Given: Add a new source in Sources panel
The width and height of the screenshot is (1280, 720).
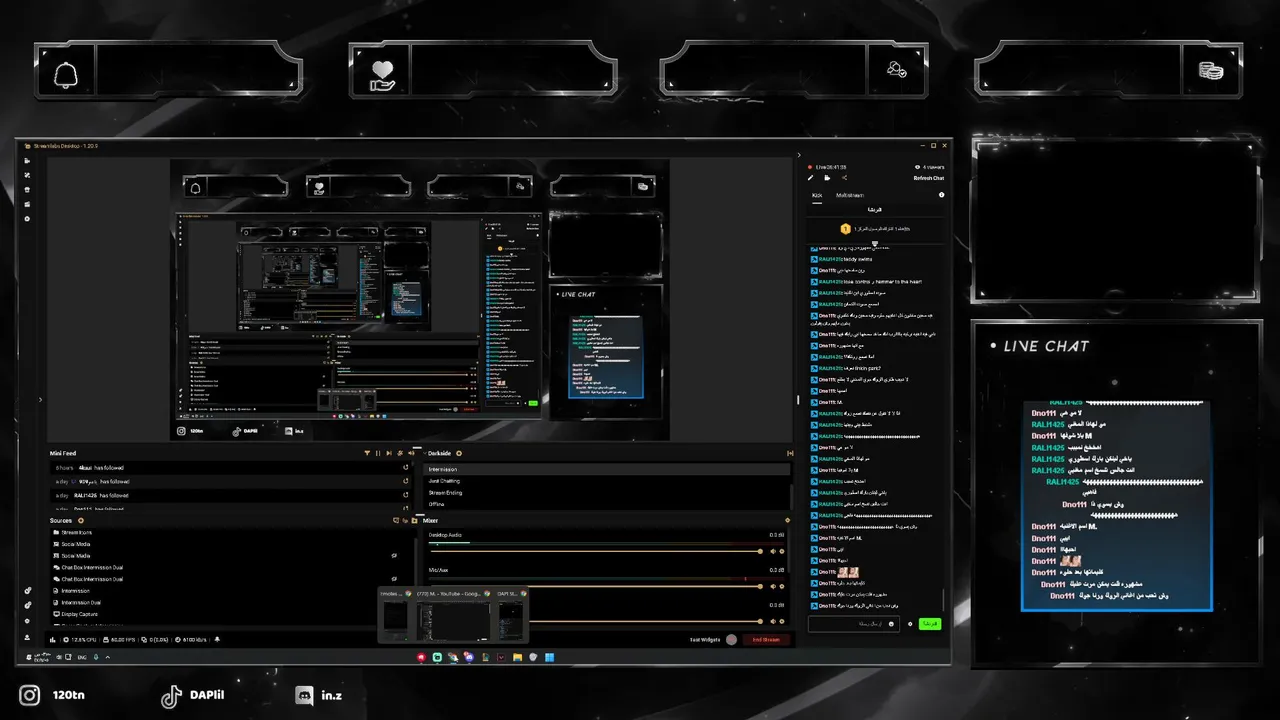Looking at the screenshot, I should 81,520.
